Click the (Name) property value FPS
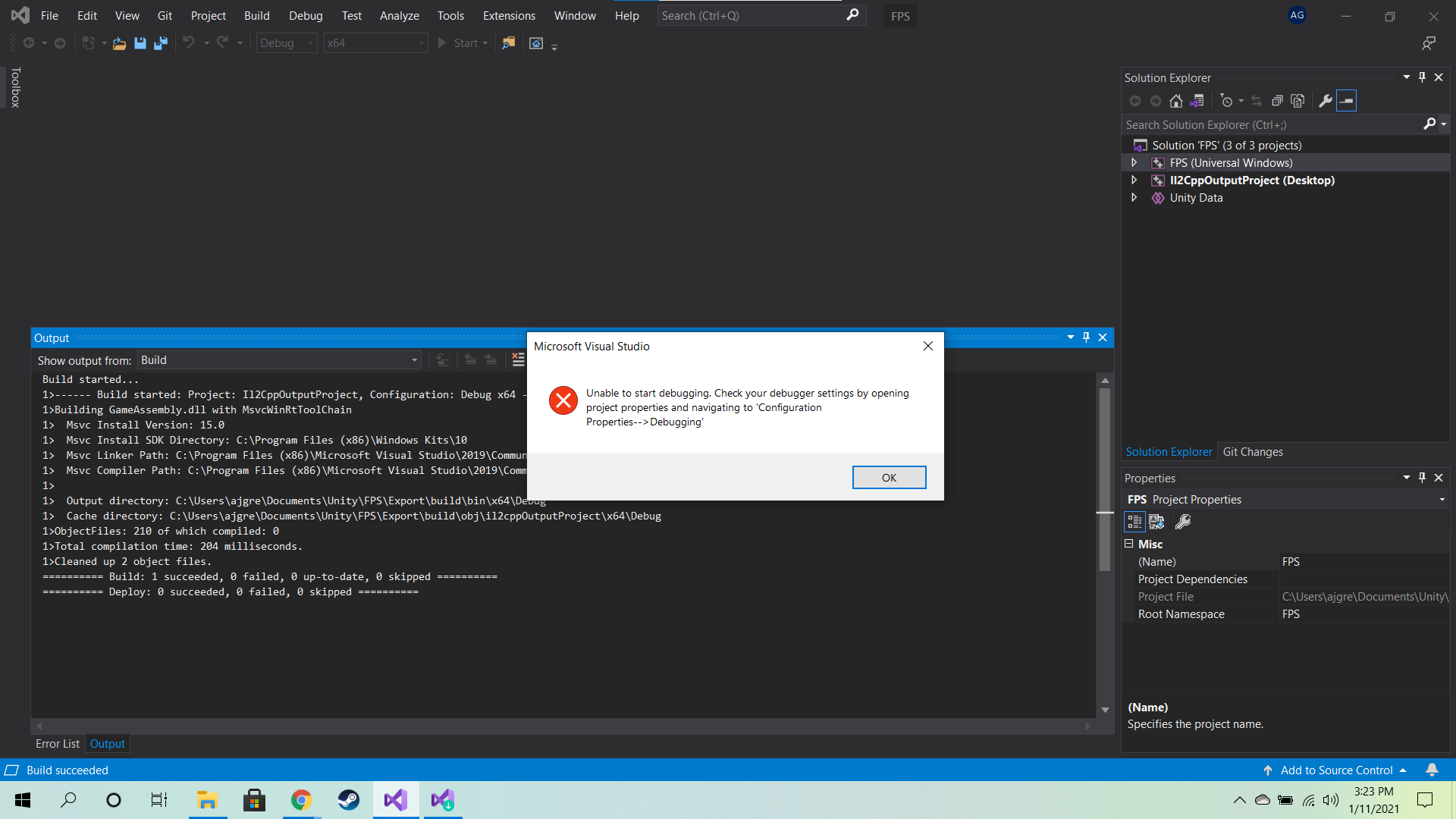Image resolution: width=1456 pixels, height=819 pixels. [x=1363, y=562]
